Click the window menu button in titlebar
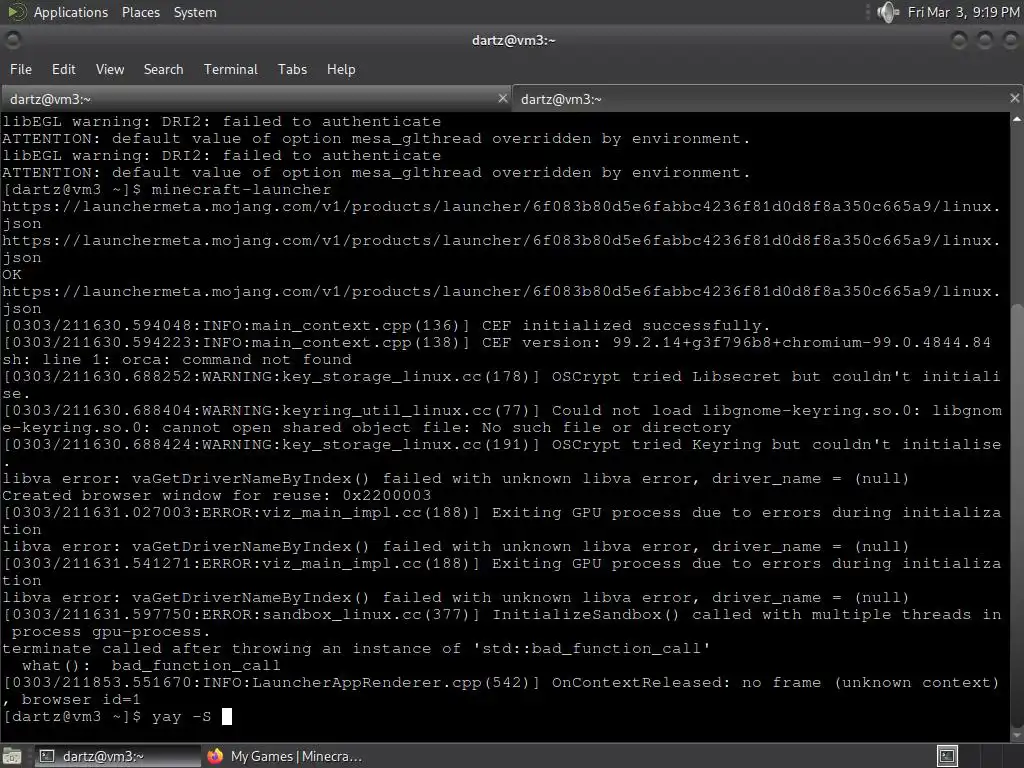1024x768 pixels. click(x=12, y=40)
